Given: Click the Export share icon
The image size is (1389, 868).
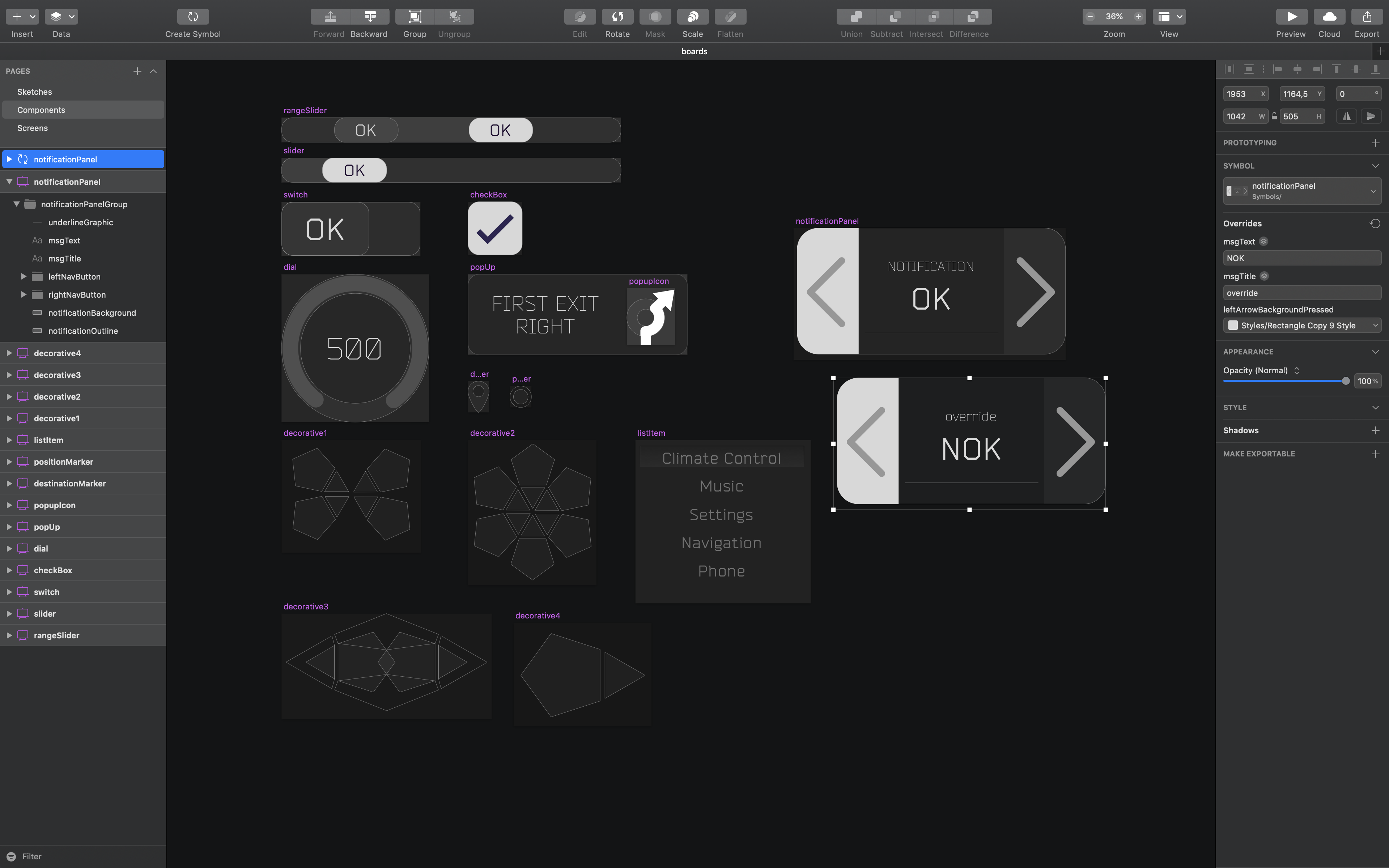Looking at the screenshot, I should [1367, 17].
